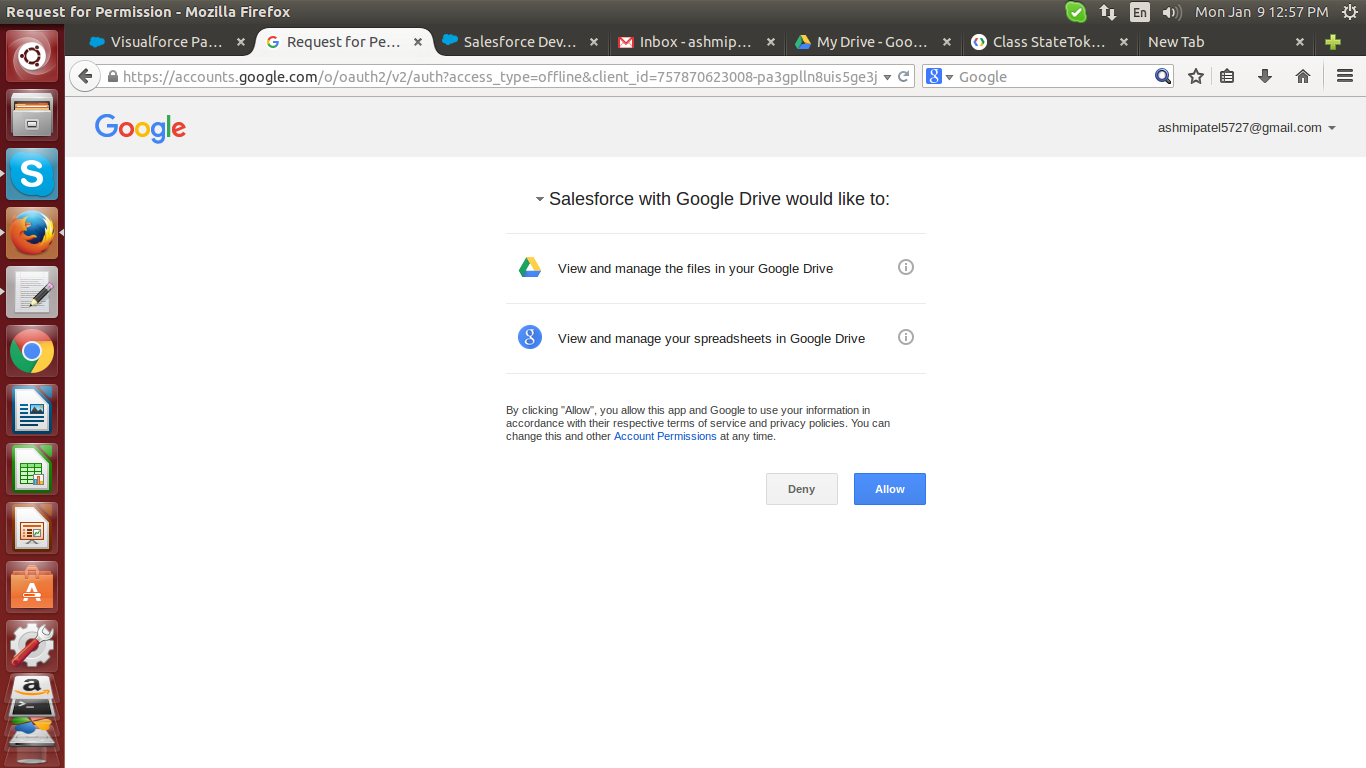Screen dimensions: 1366x768
Task: Open LibreOffice Writer from the launcher
Action: (32, 410)
